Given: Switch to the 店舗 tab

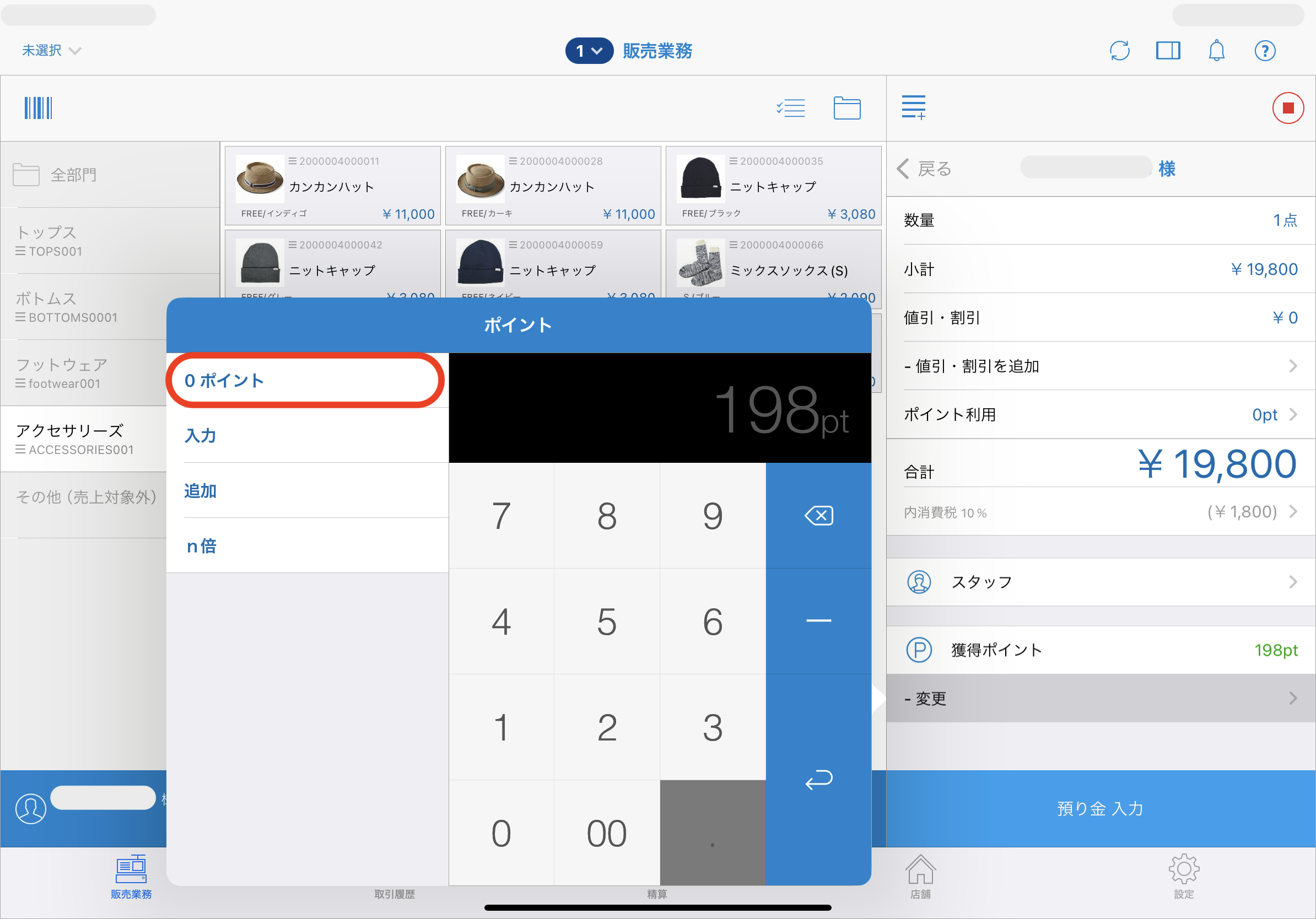Looking at the screenshot, I should click(920, 877).
